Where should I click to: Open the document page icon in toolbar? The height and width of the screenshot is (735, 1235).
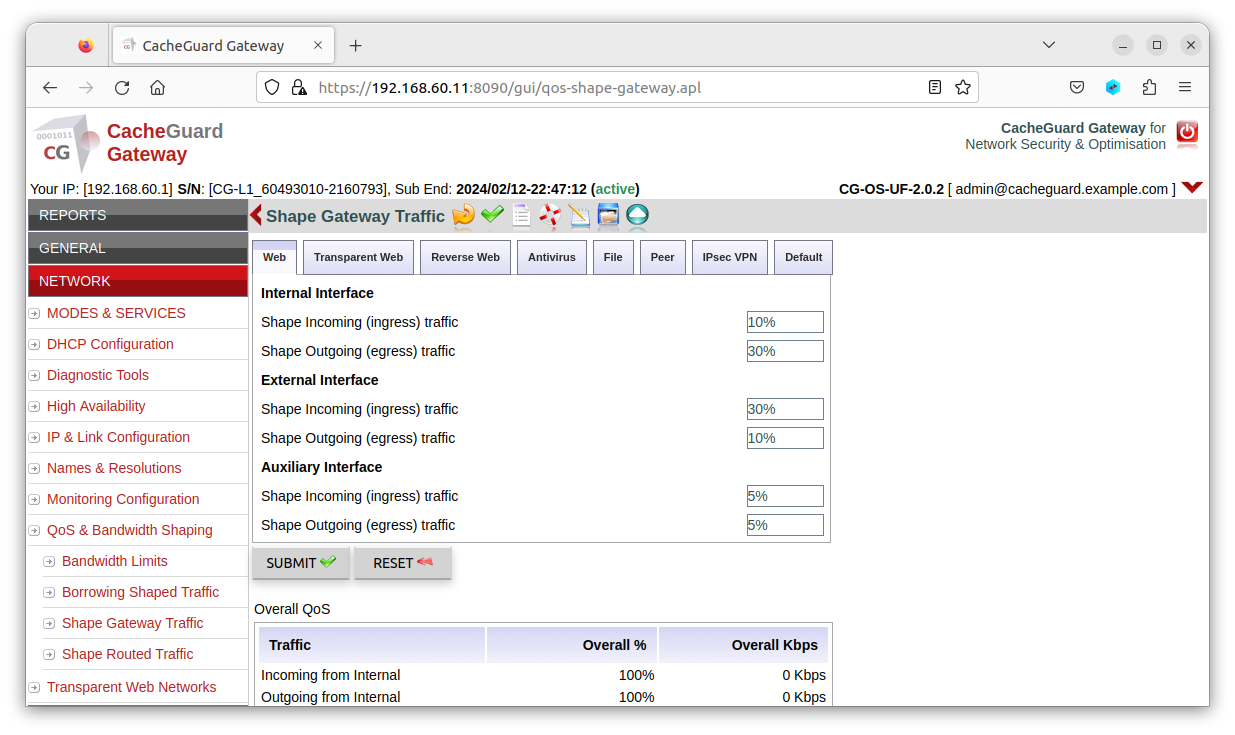click(521, 215)
